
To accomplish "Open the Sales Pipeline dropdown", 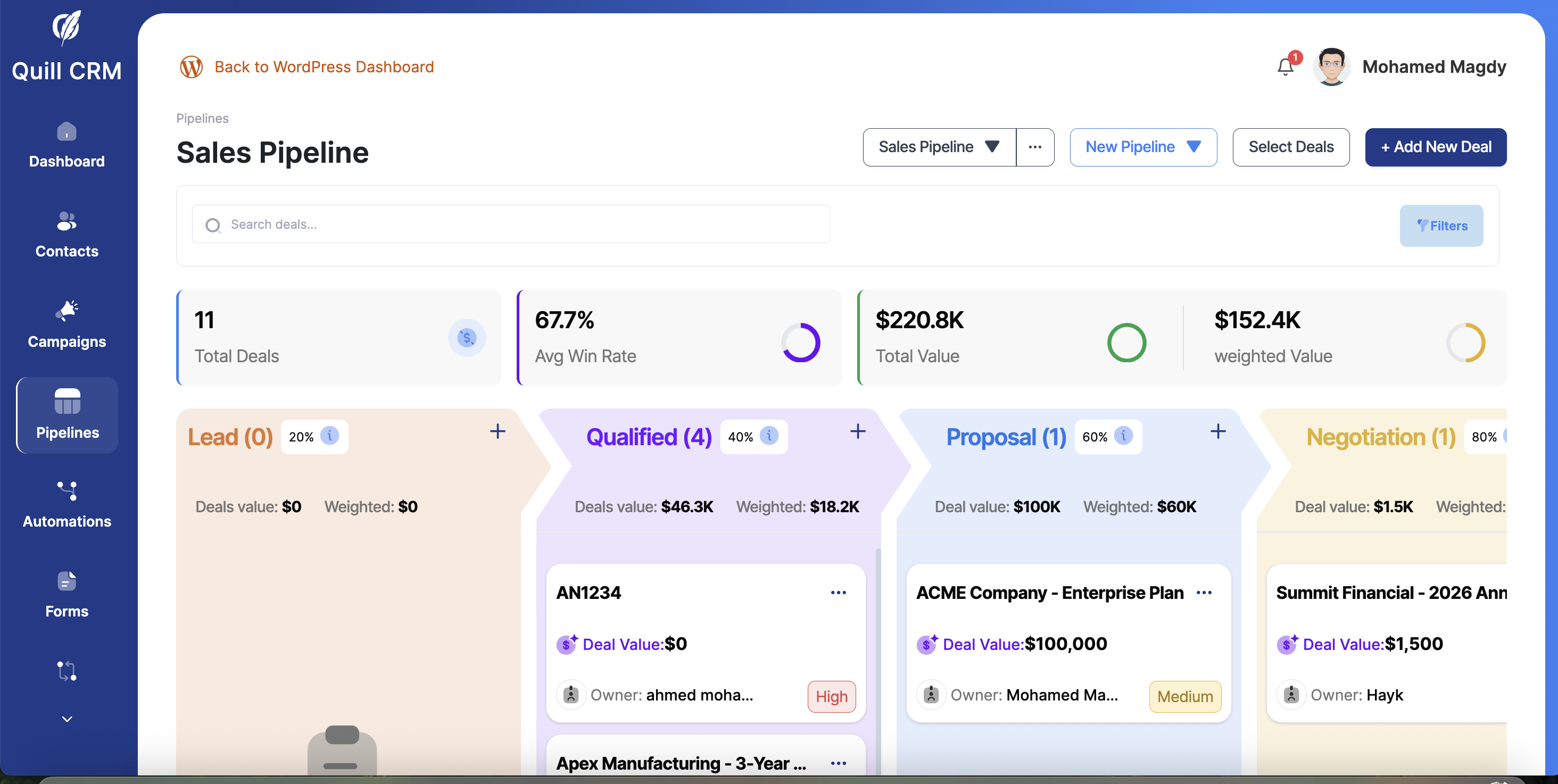I will [x=938, y=147].
